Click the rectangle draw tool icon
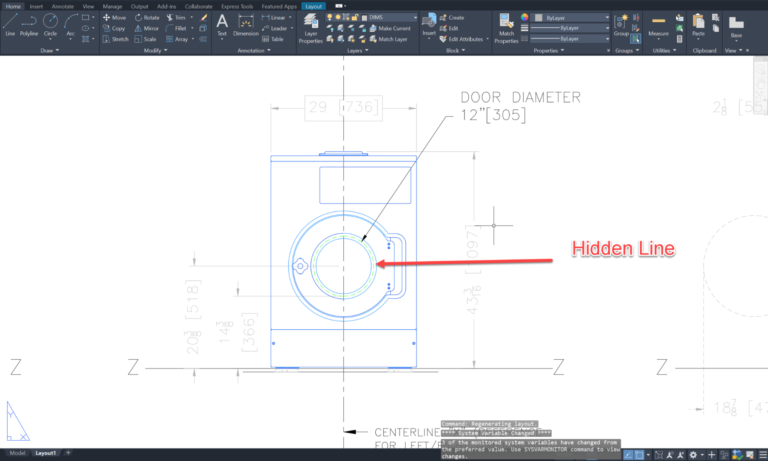Viewport: 768px width, 461px height. pyautogui.click(x=86, y=17)
